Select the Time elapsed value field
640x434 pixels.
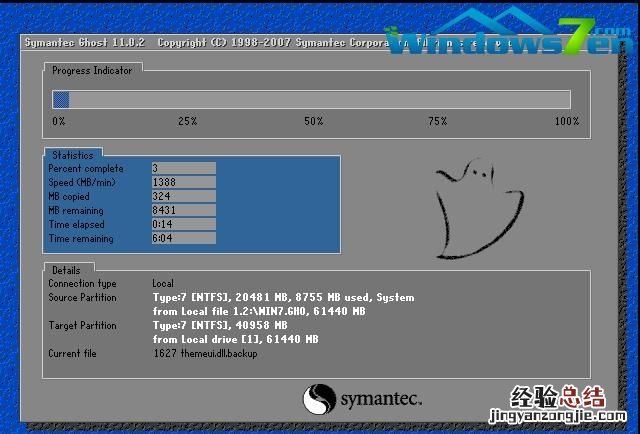[183, 225]
